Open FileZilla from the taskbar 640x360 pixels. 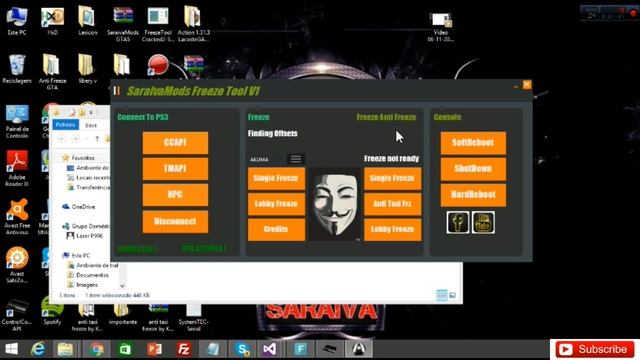[x=184, y=350]
